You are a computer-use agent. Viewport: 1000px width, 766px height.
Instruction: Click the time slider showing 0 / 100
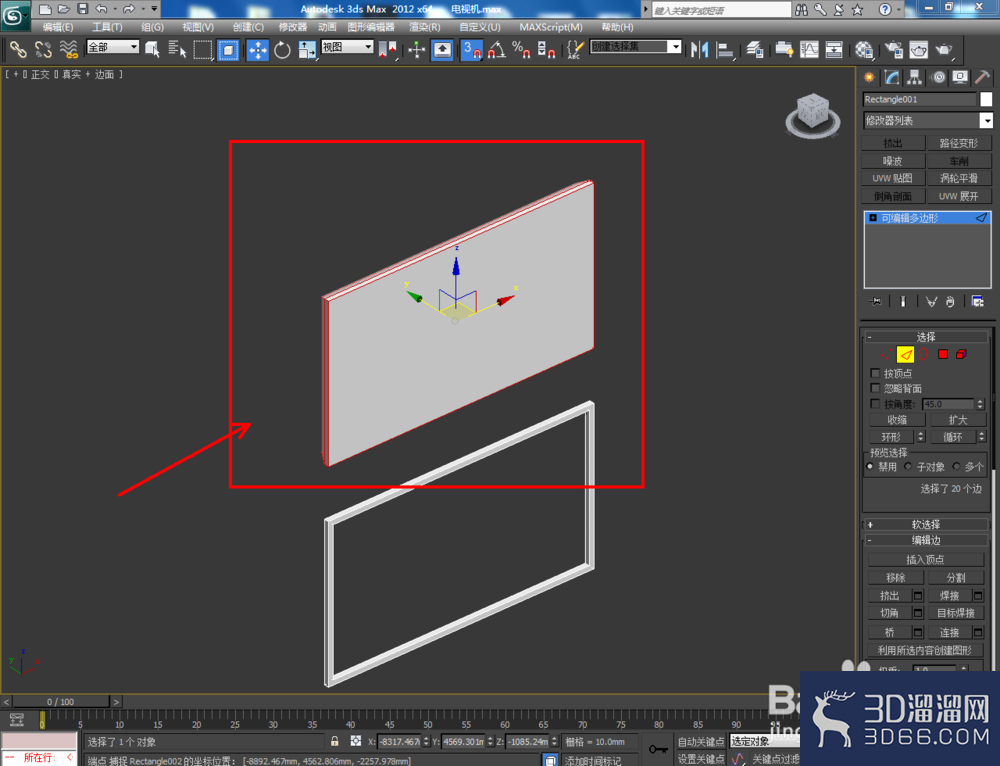(61, 702)
